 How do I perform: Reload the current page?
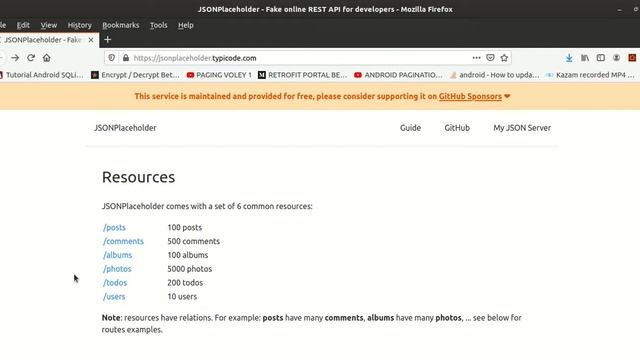[x=31, y=58]
